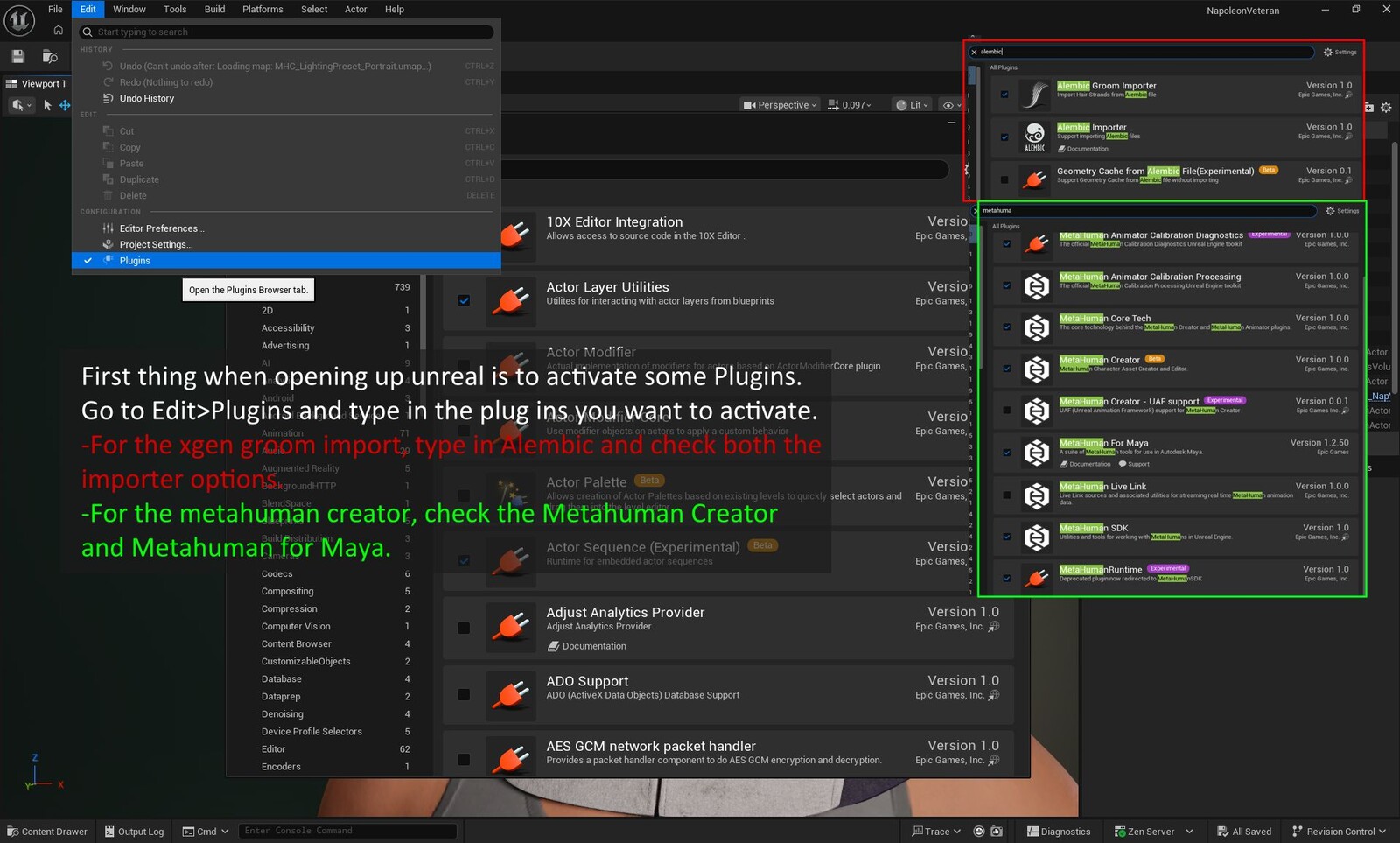1400x843 pixels.
Task: Open the Lit view mode dropdown
Action: [x=912, y=105]
